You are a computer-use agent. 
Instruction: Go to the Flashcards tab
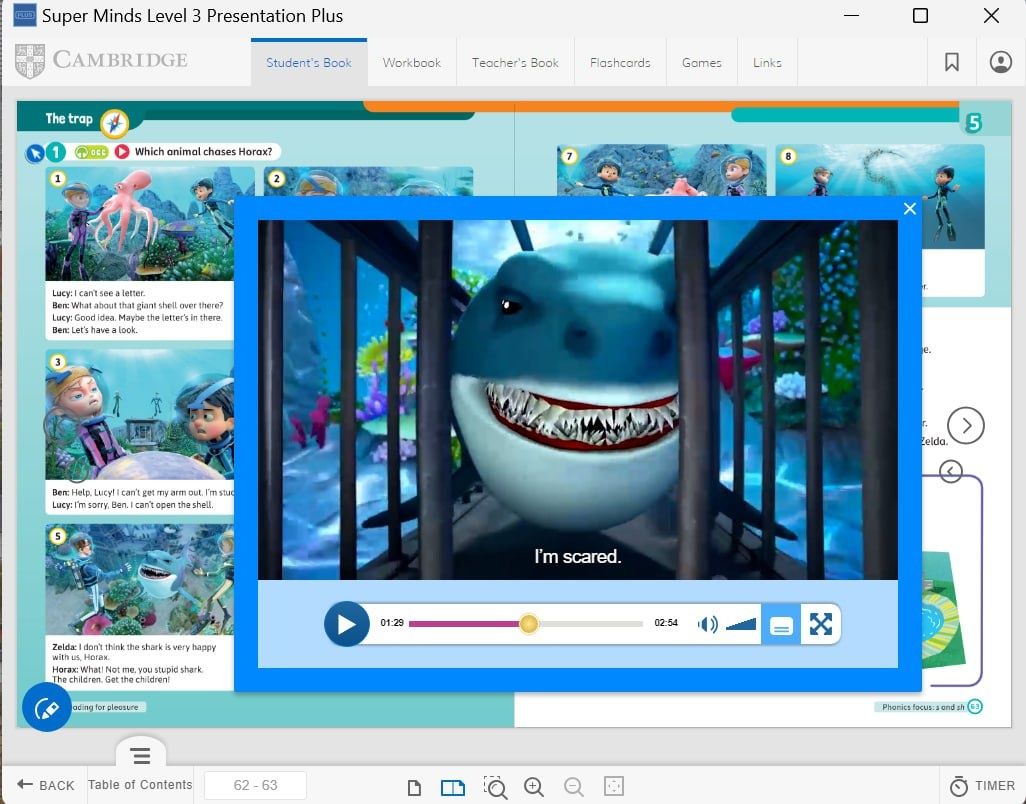tap(620, 63)
